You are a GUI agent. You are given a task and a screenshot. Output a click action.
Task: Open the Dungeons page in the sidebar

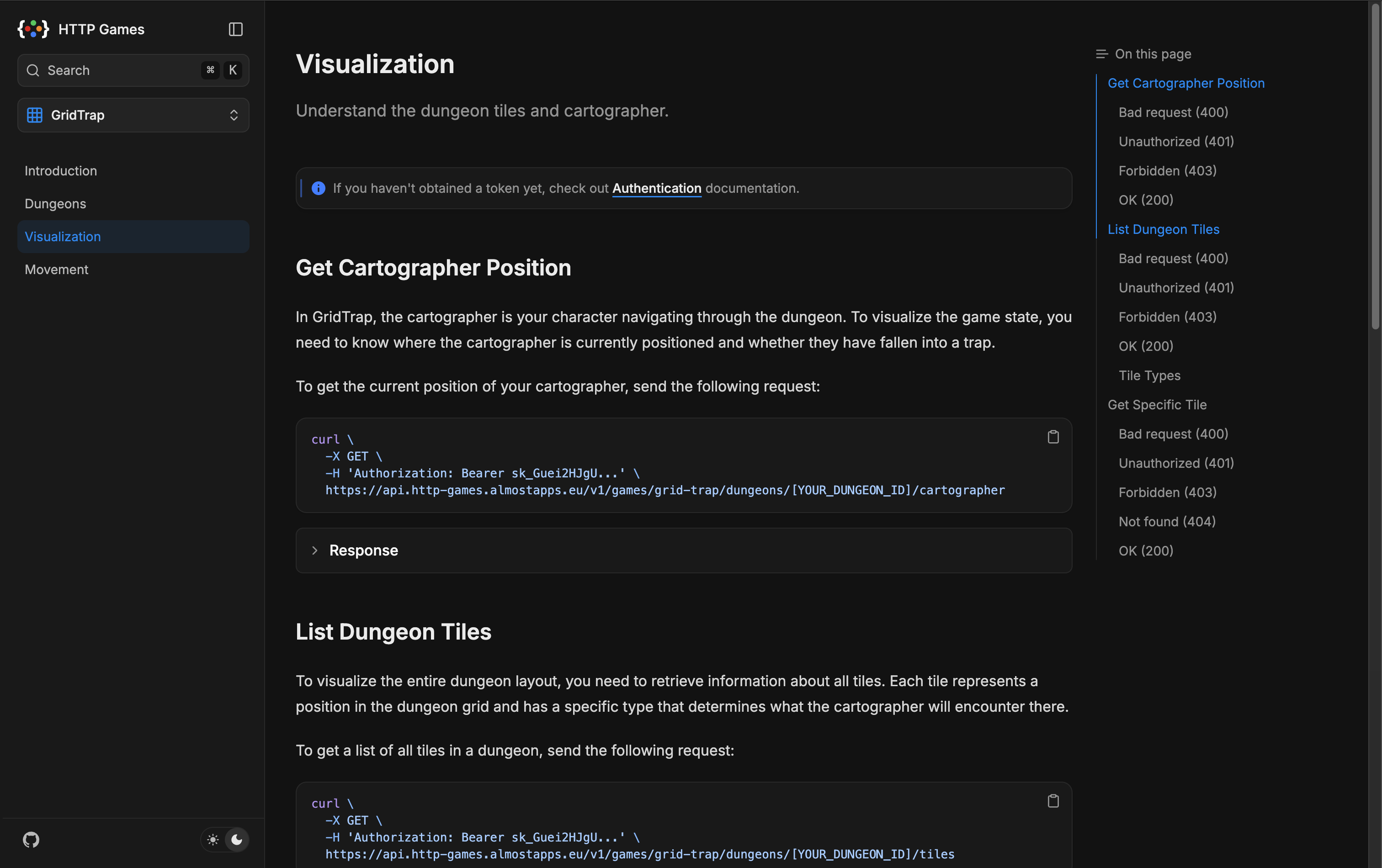[x=55, y=204]
